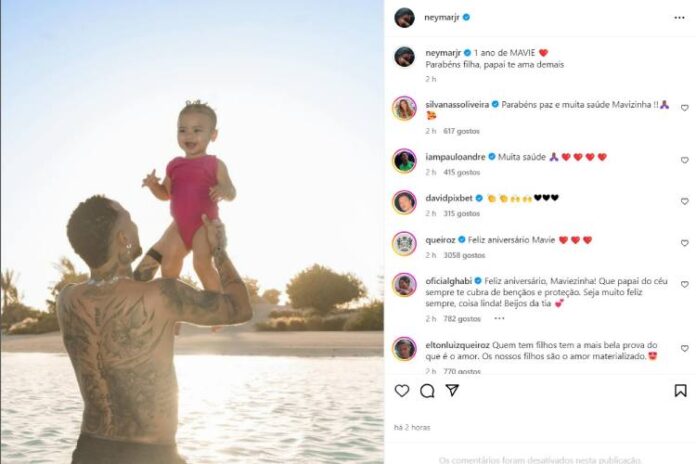Open the three-dot more options menu
Image resolution: width=696 pixels, height=464 pixels.
point(679,17)
